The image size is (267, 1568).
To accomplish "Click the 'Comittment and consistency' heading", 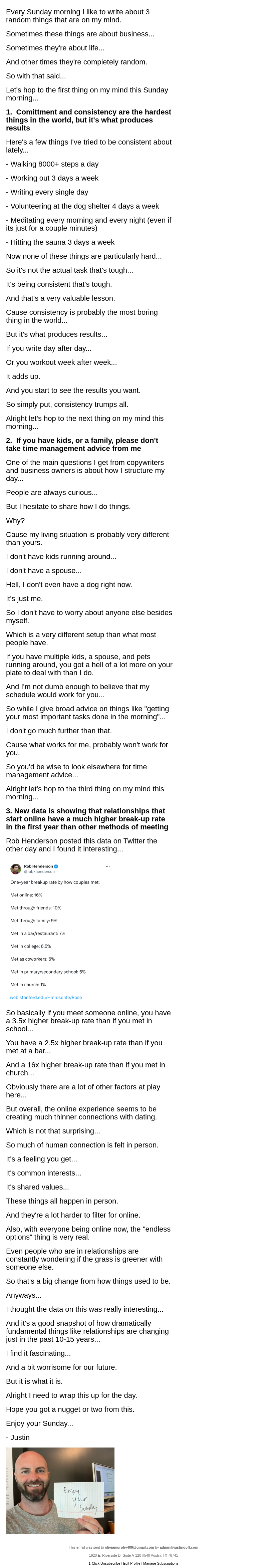I will [x=89, y=120].
